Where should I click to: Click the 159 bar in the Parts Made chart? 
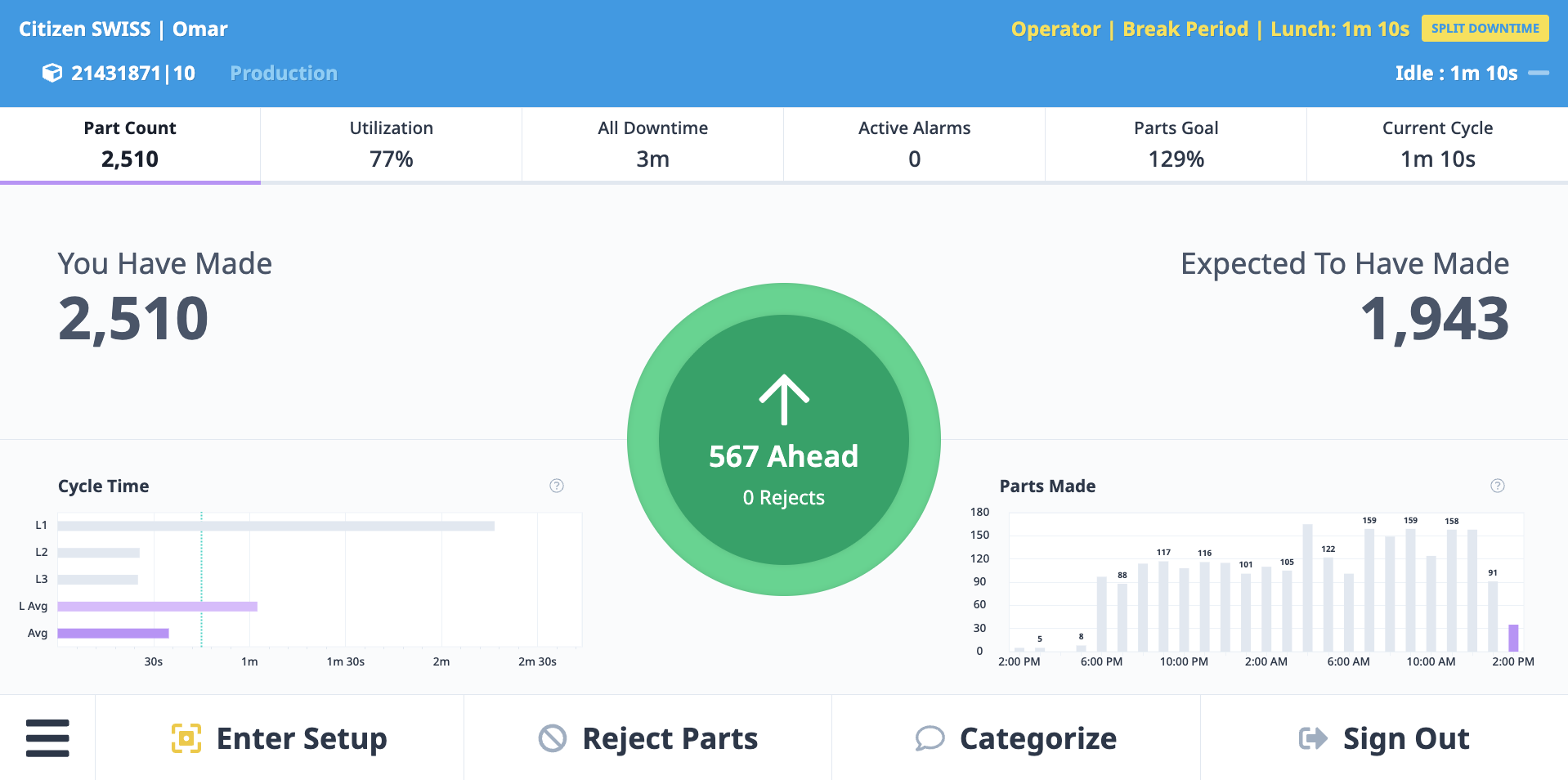pyautogui.click(x=1369, y=589)
